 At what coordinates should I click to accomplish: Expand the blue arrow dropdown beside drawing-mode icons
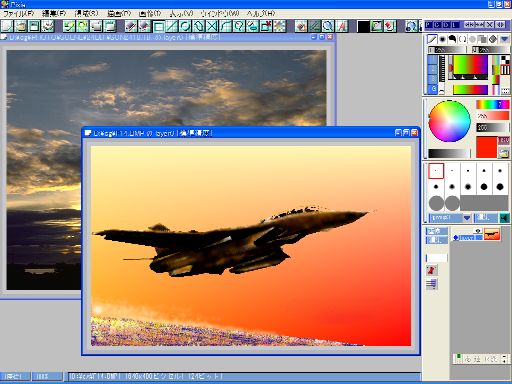[504, 39]
